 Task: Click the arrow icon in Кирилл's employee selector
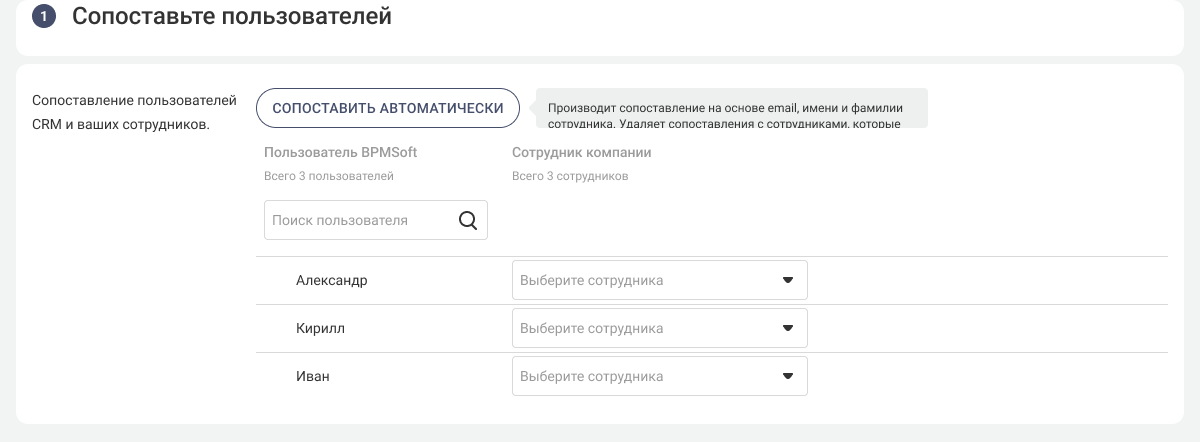(x=787, y=329)
